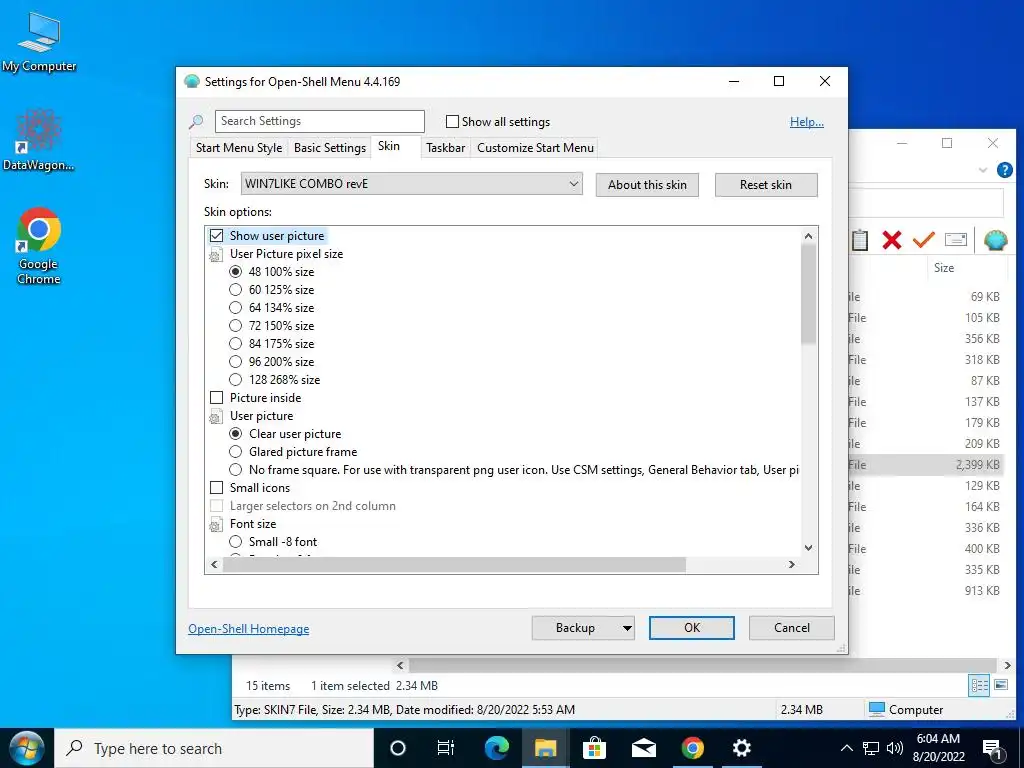This screenshot has height=768, width=1024.
Task: Open Mail app from taskbar
Action: pyautogui.click(x=643, y=748)
